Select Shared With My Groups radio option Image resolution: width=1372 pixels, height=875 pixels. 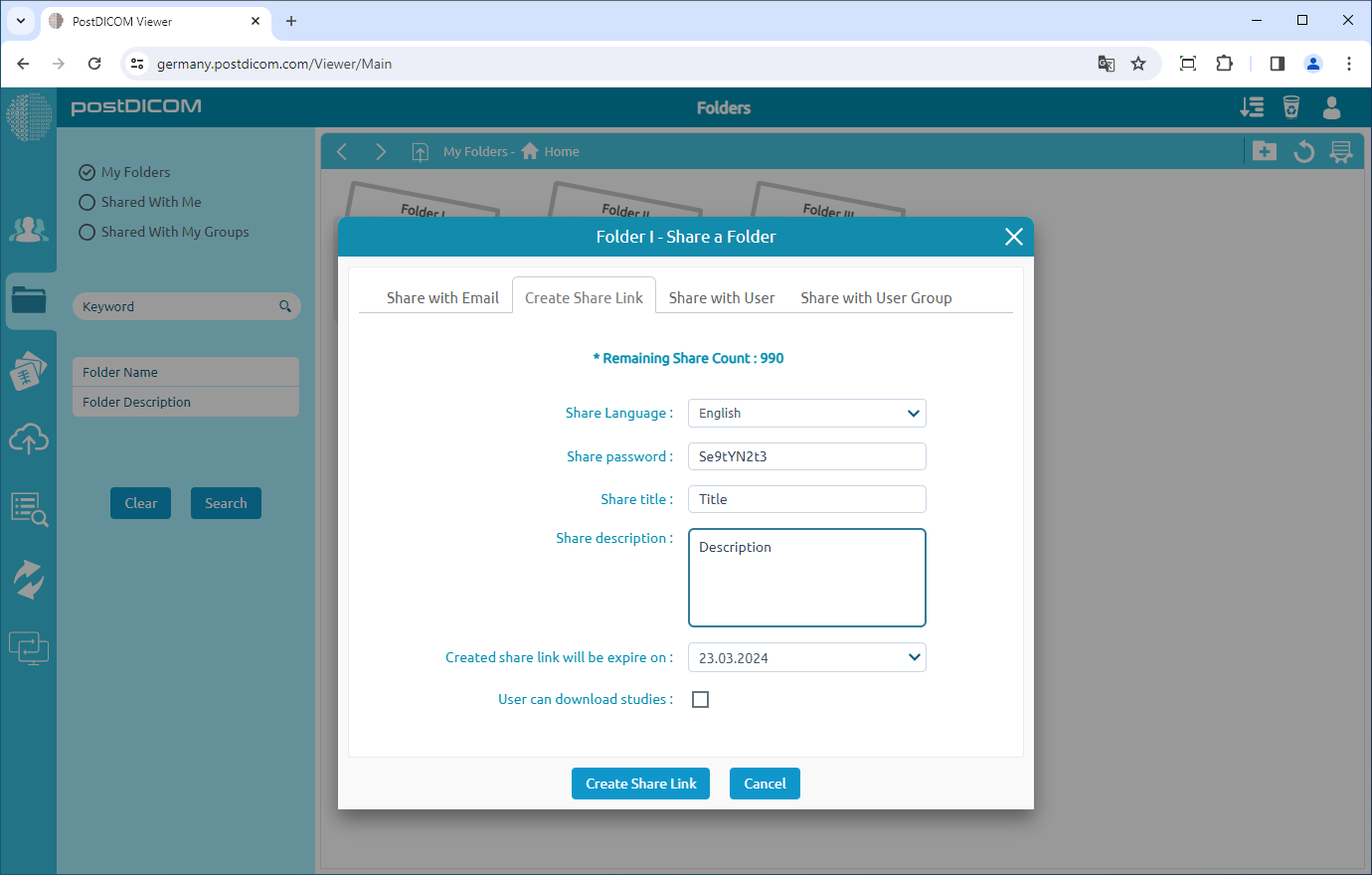pos(87,233)
